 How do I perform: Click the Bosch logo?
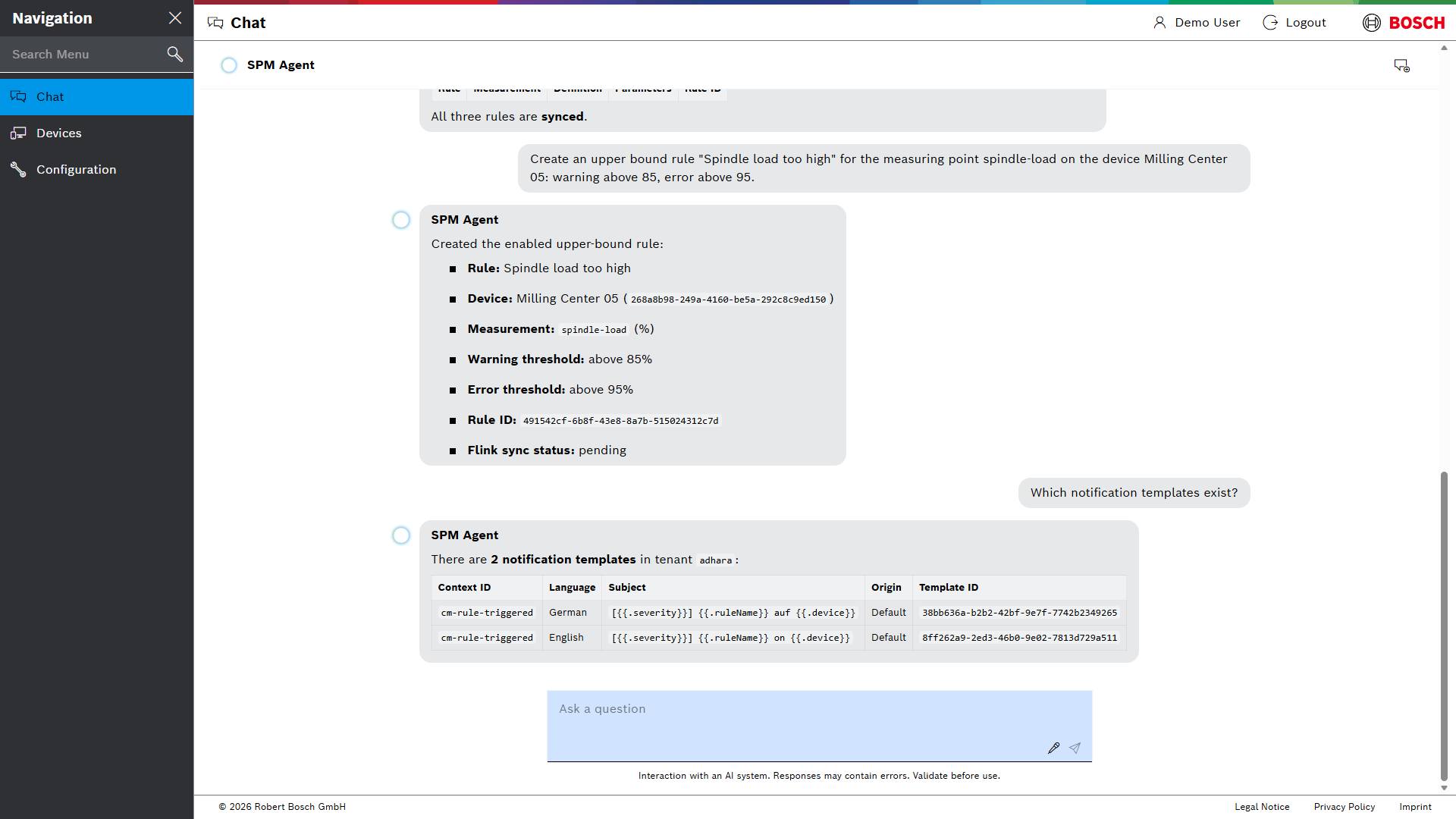click(x=1404, y=23)
